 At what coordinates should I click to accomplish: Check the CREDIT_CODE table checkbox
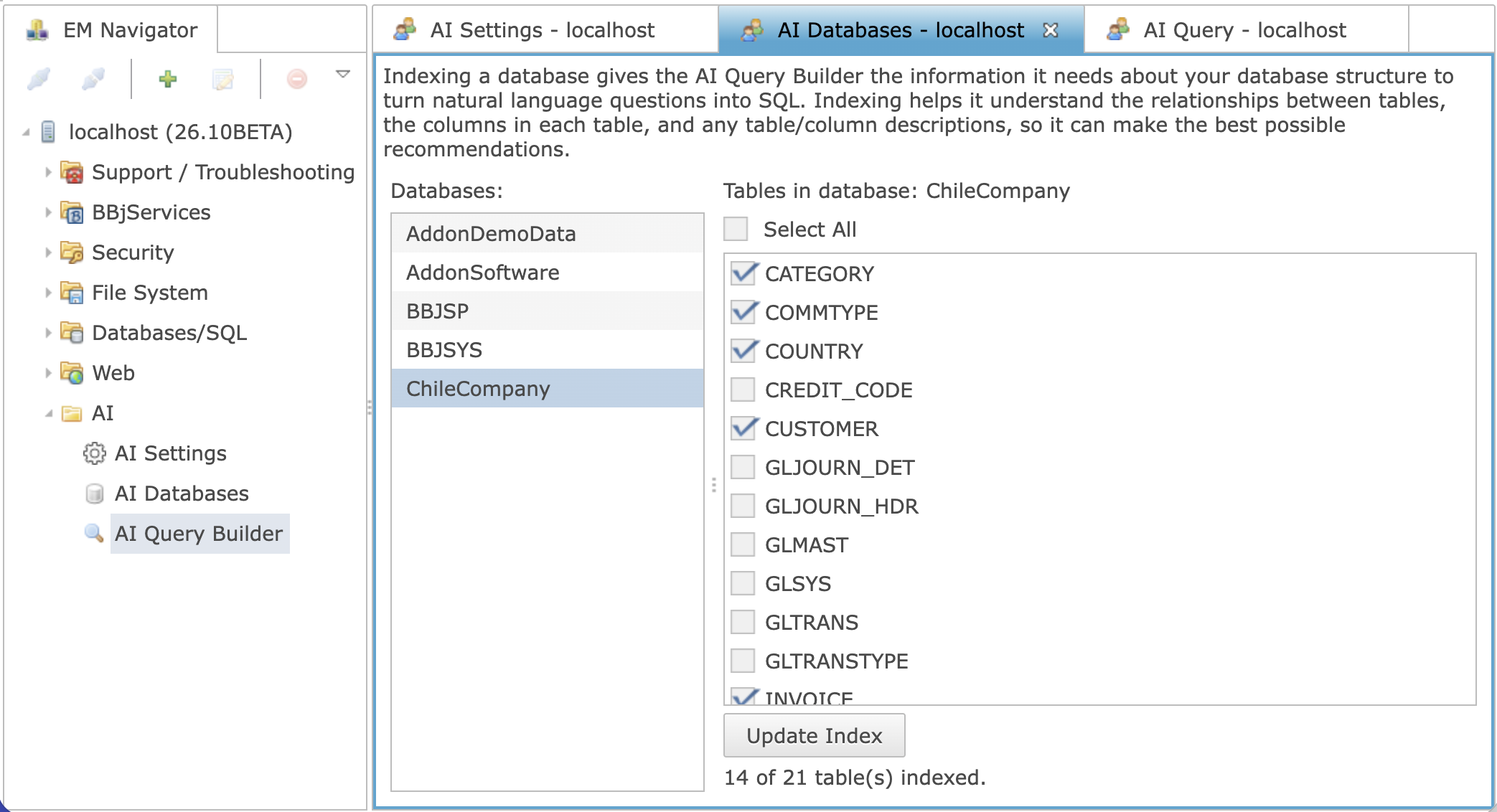coord(743,390)
